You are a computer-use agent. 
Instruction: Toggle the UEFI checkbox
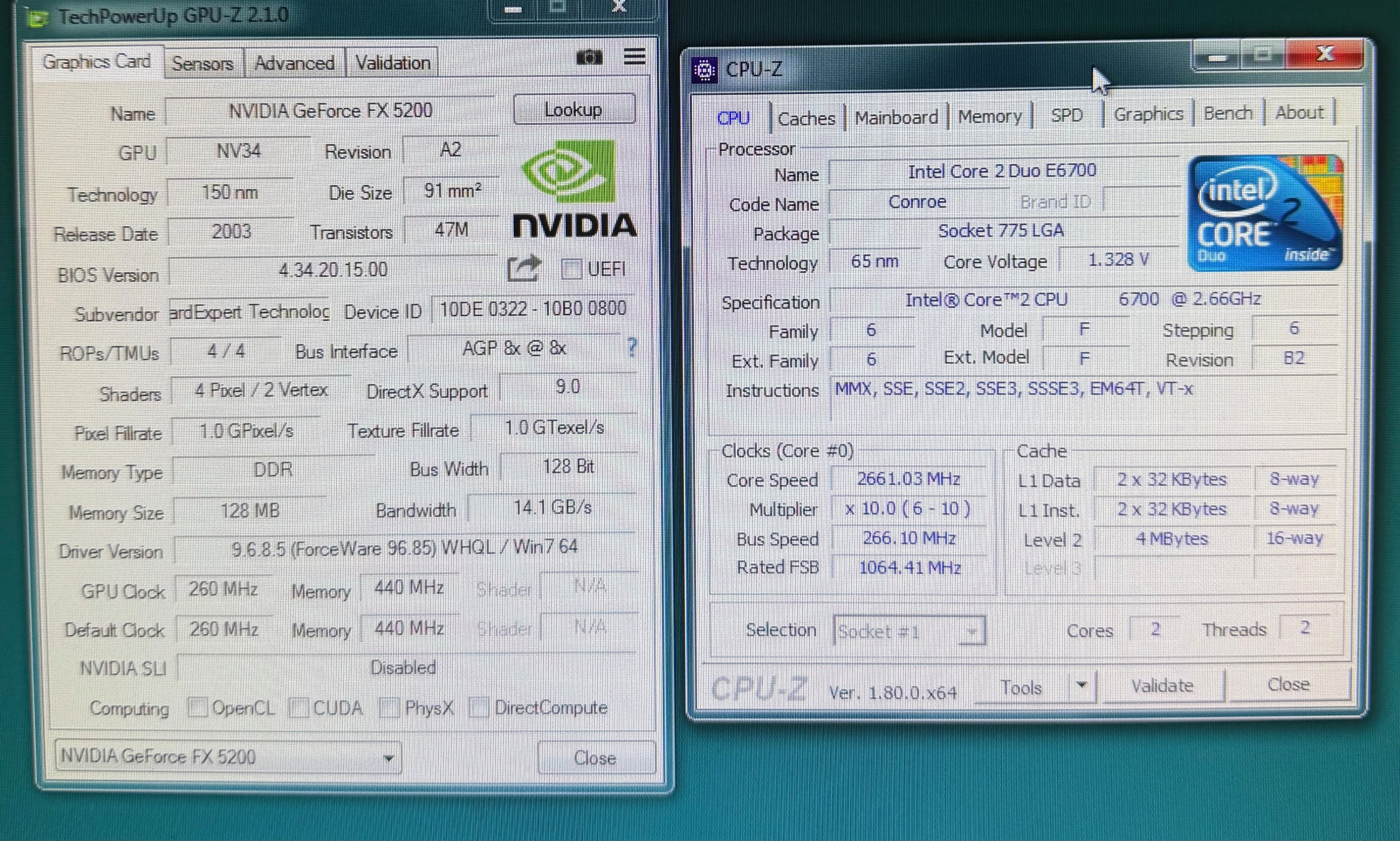(x=571, y=269)
